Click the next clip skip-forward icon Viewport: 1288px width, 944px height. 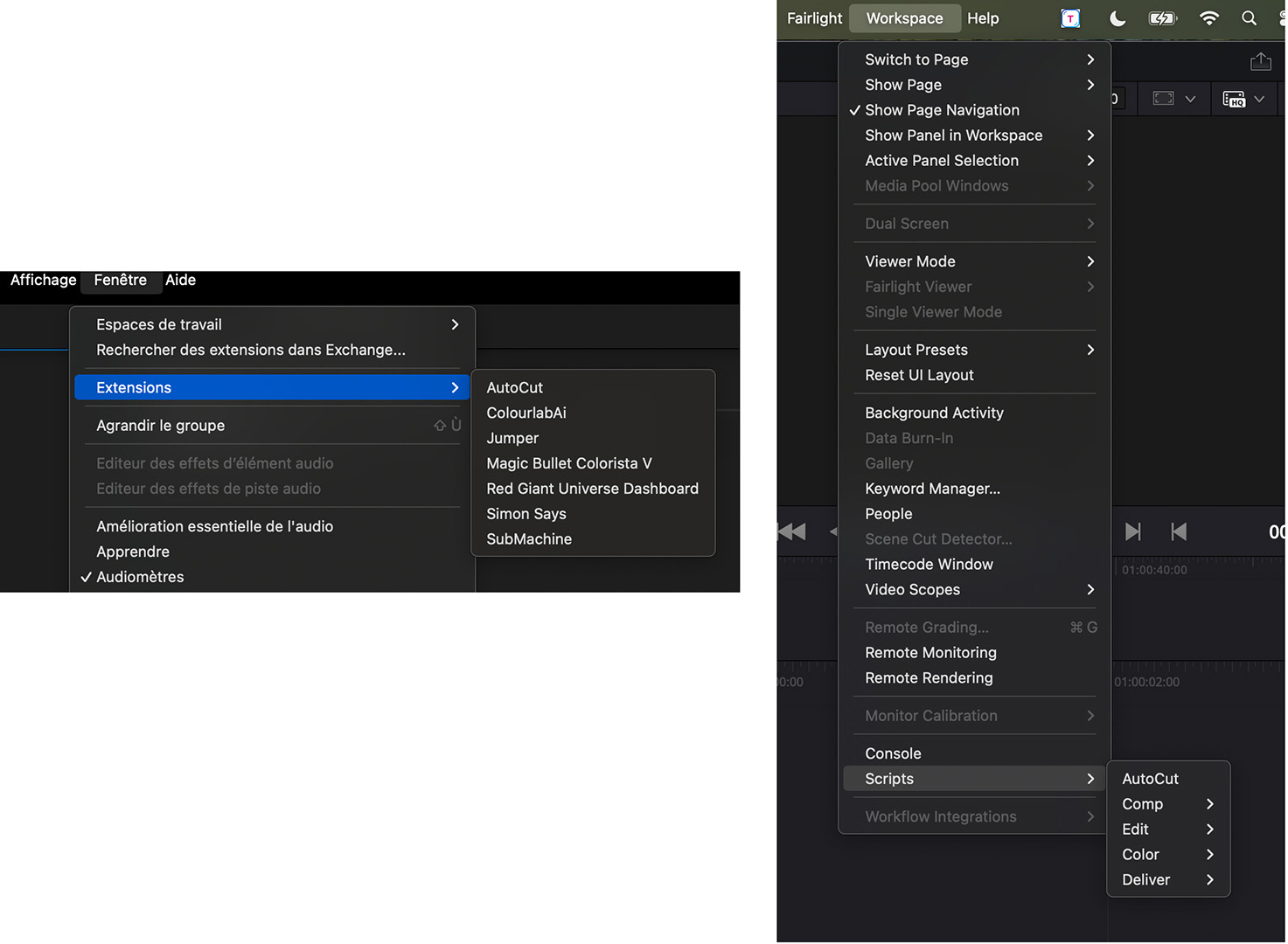[1132, 531]
